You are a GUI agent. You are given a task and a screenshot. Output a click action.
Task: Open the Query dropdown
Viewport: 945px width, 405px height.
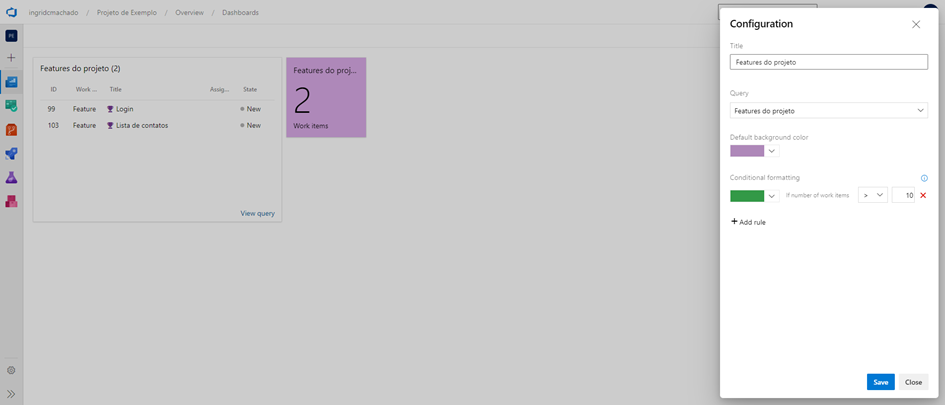click(x=829, y=110)
